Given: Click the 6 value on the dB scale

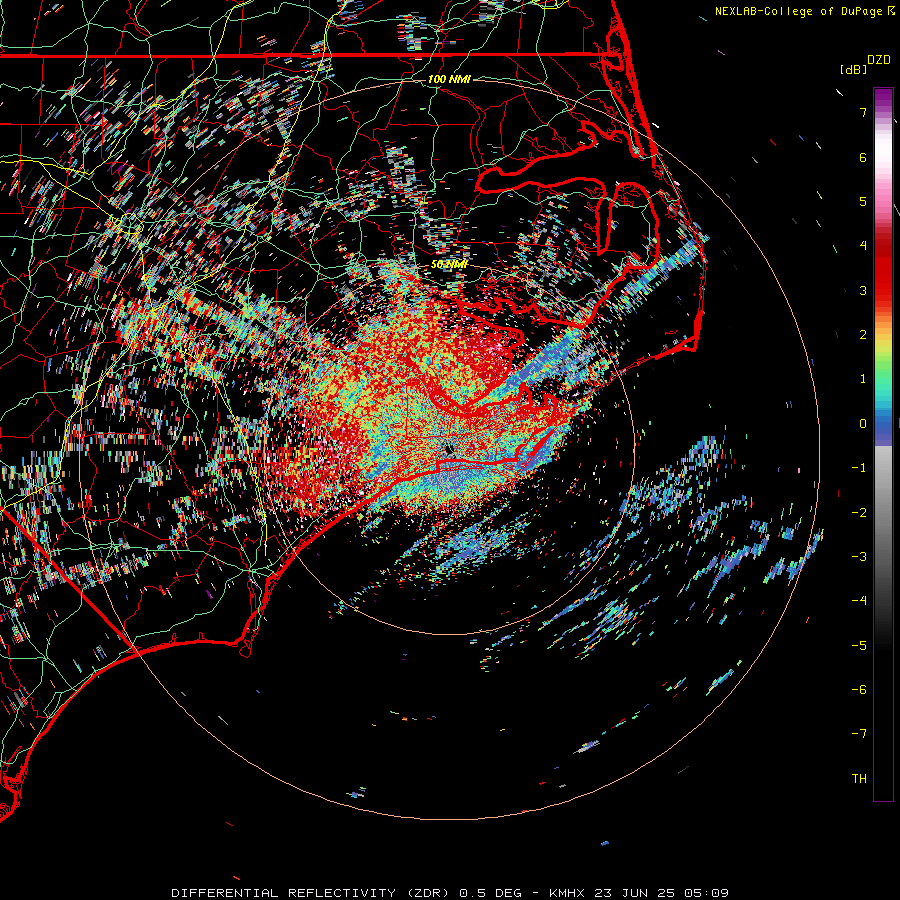Looking at the screenshot, I should tap(863, 157).
